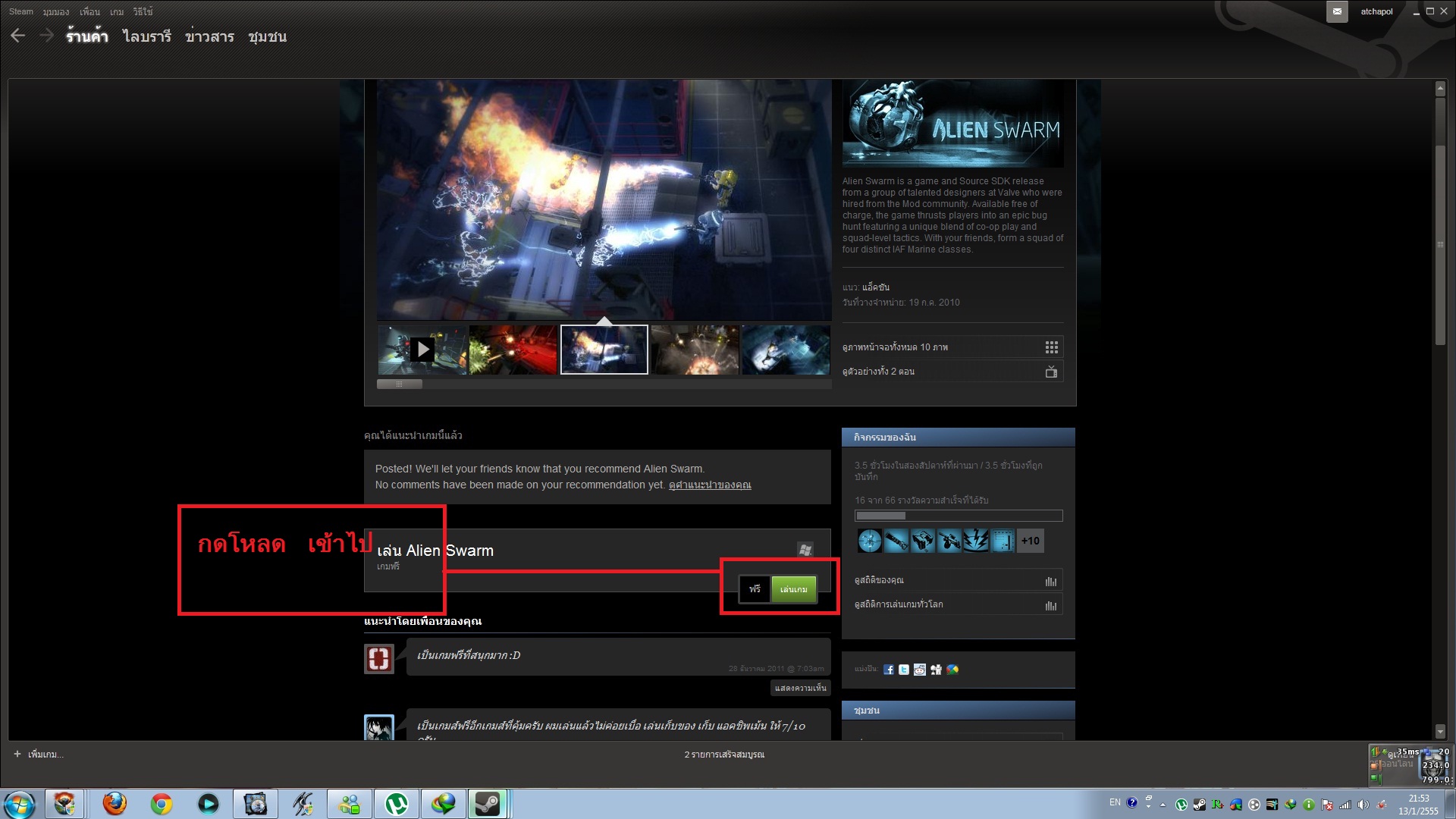Open the rifle achievement icon
1456x819 pixels.
949,541
